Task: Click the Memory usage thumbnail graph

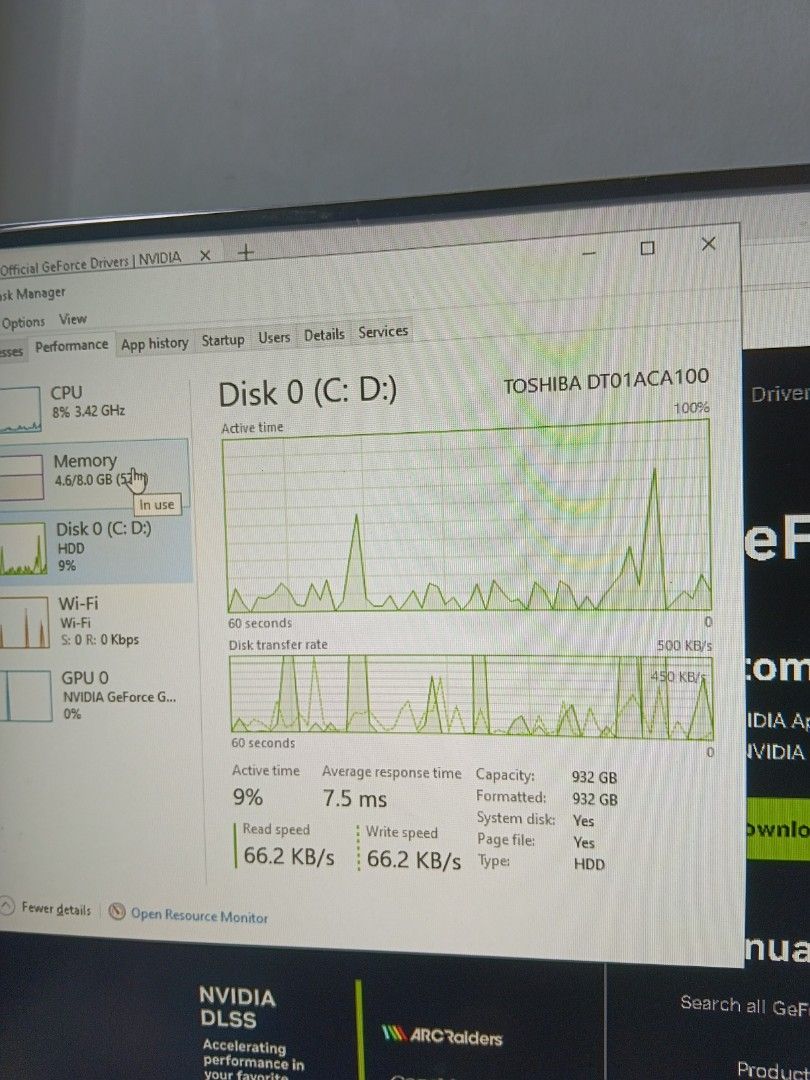Action: tap(21, 477)
